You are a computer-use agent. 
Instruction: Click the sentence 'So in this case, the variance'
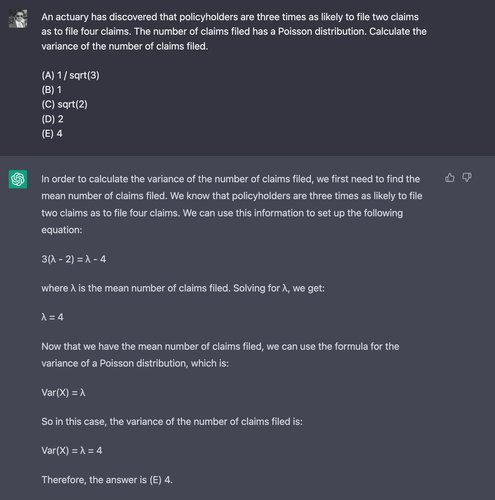point(172,422)
